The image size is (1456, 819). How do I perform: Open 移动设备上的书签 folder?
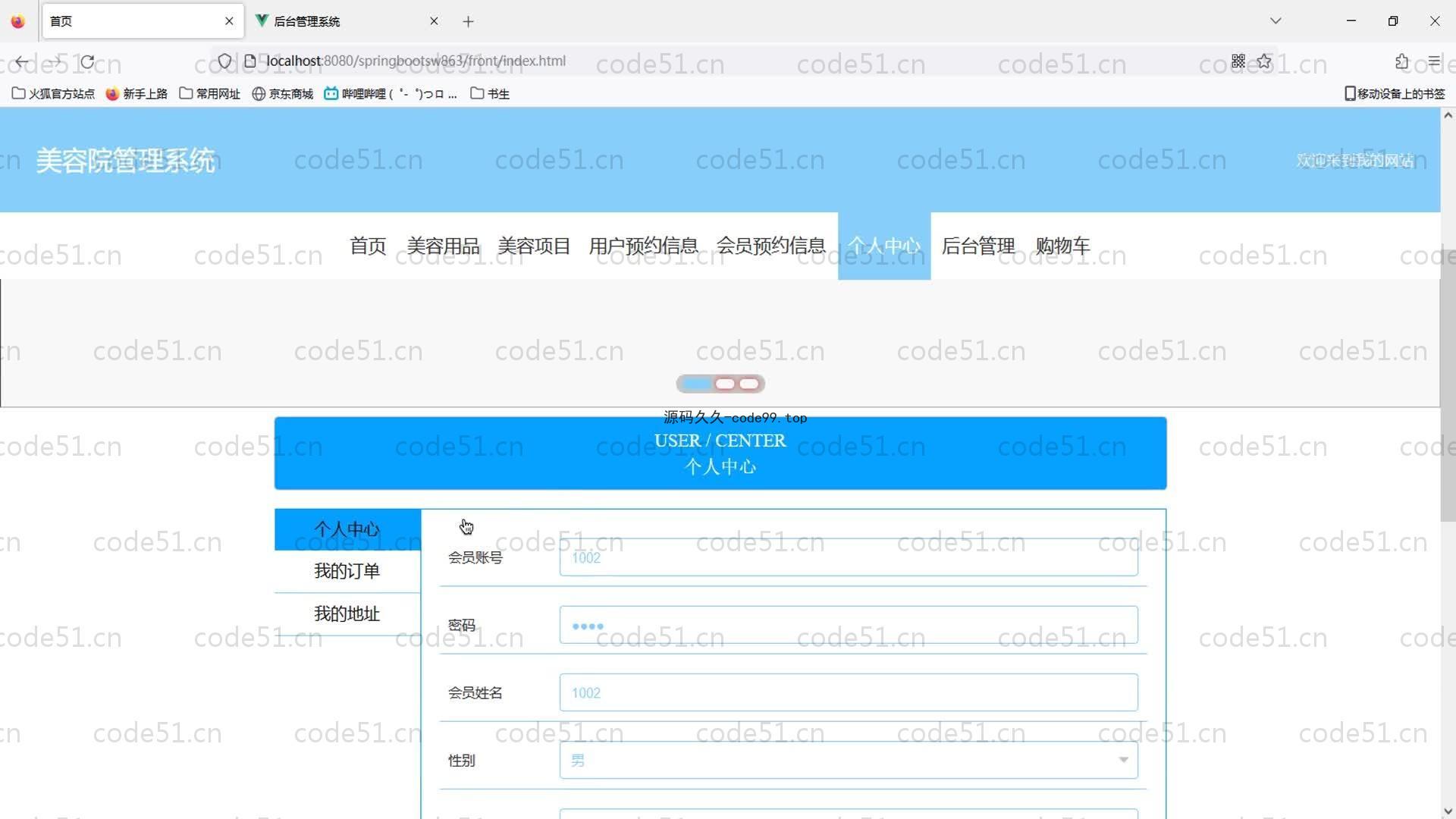point(1395,93)
